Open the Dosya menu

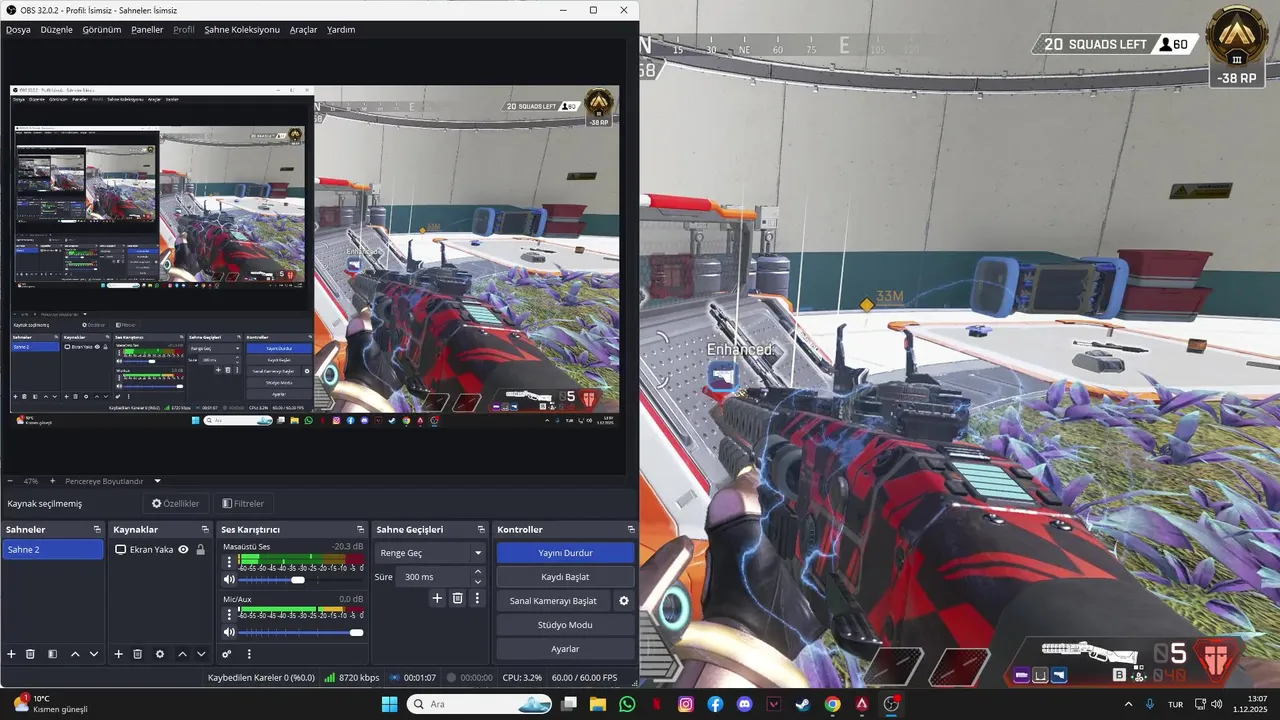coord(18,30)
